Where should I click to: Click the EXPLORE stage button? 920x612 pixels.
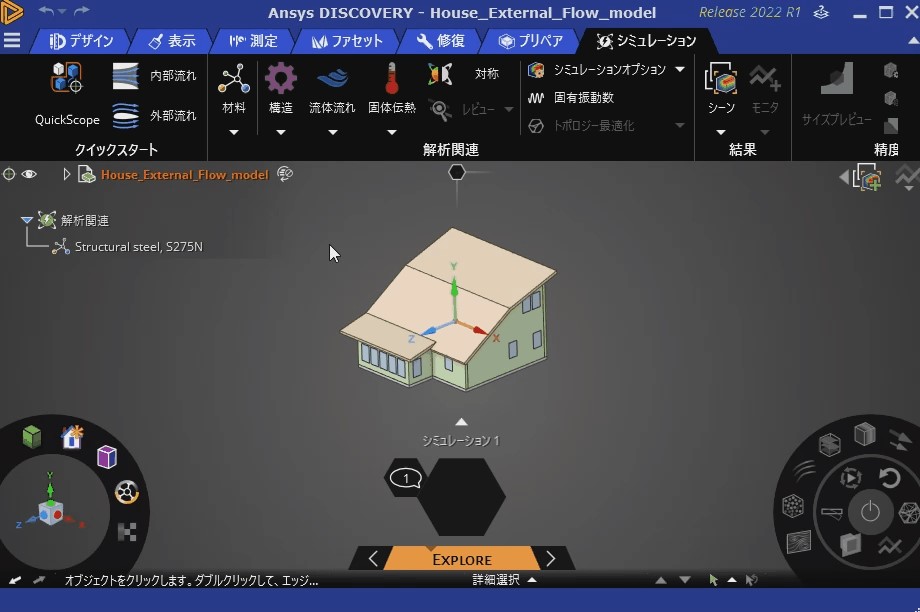pyautogui.click(x=462, y=559)
